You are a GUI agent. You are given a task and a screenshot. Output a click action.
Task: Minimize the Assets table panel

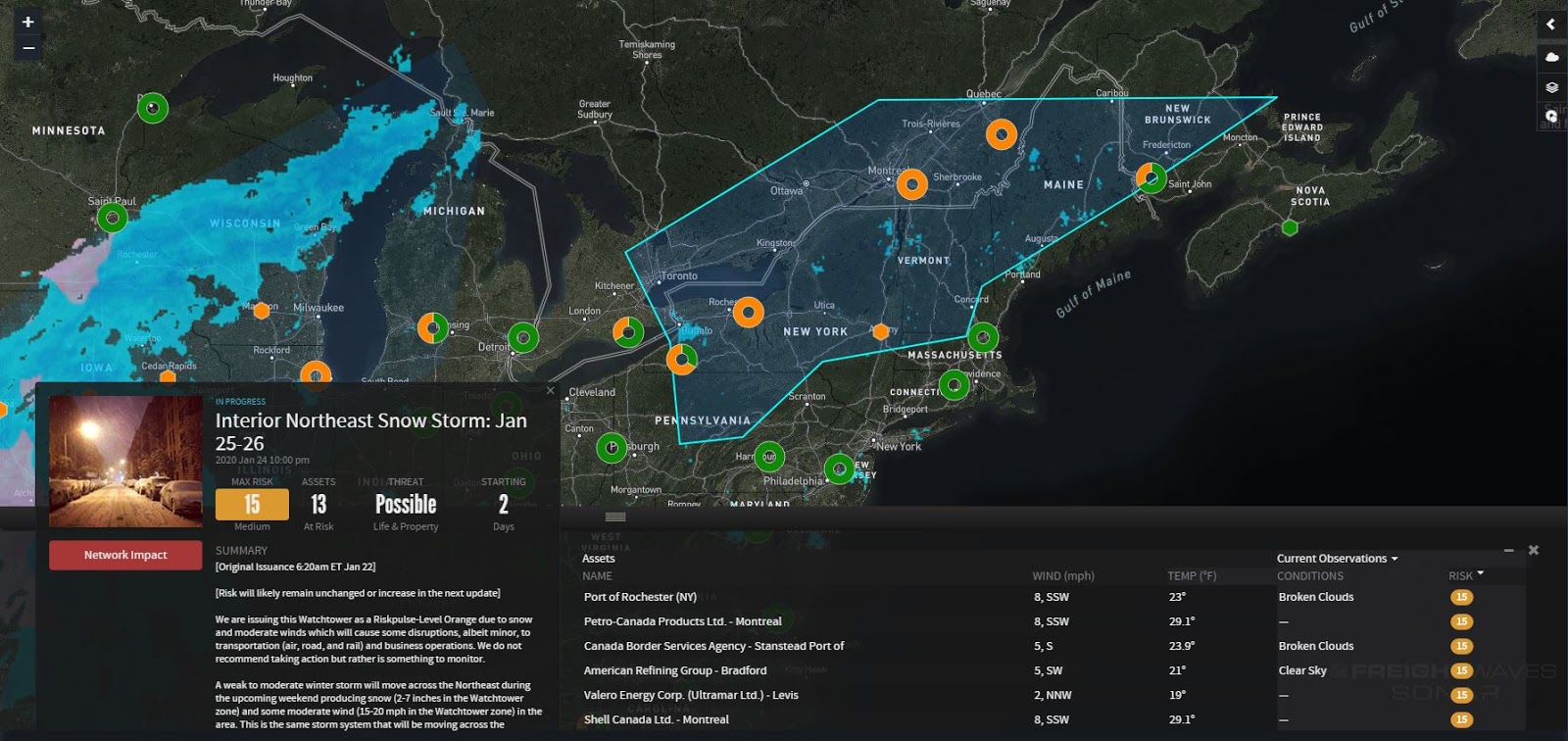click(x=1509, y=551)
